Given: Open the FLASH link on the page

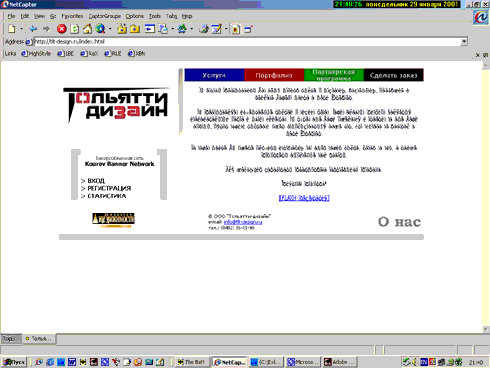Looking at the screenshot, I should click(x=304, y=198).
